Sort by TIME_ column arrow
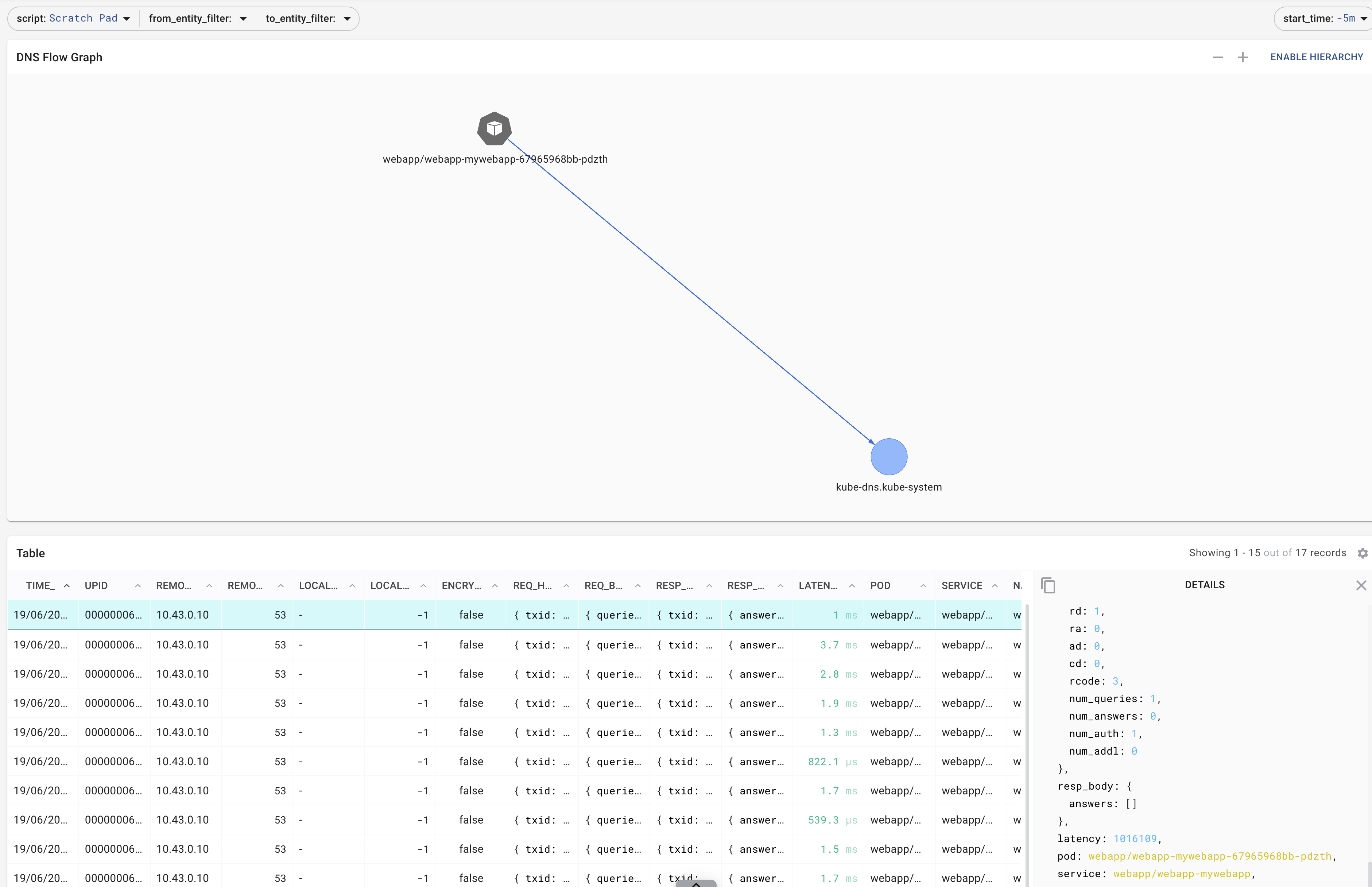The width and height of the screenshot is (1372, 887). click(67, 586)
